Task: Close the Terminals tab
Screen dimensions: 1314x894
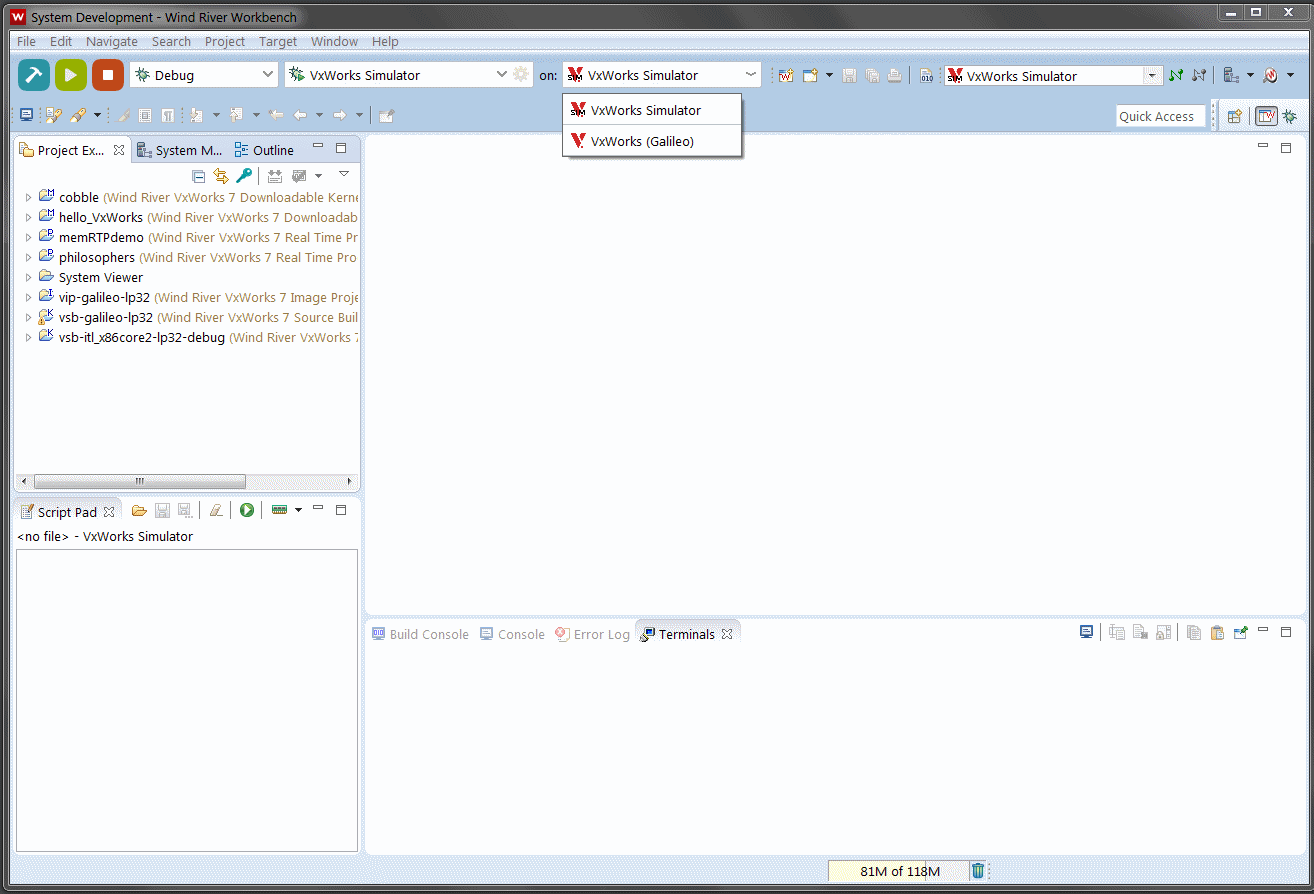Action: tap(727, 634)
